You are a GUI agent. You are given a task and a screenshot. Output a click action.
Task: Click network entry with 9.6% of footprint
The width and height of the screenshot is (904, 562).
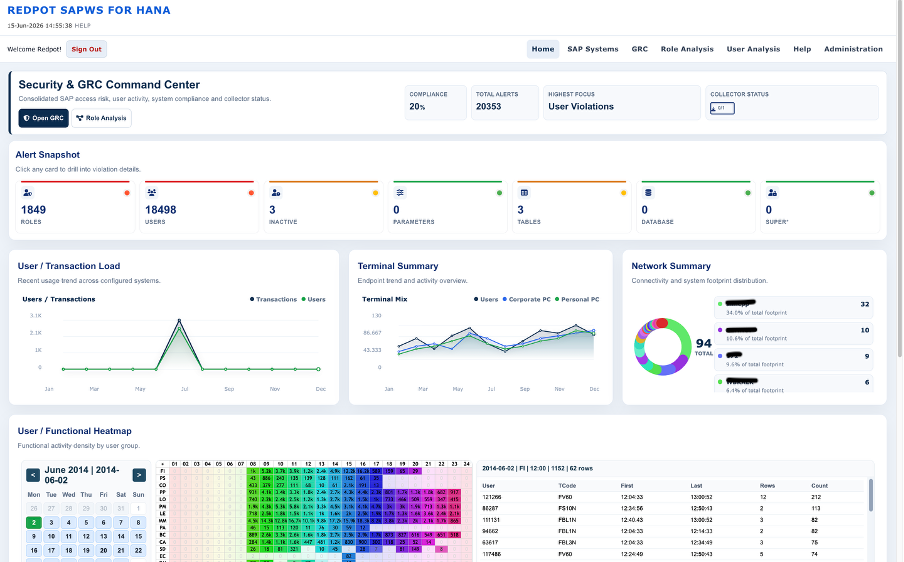[x=793, y=360]
